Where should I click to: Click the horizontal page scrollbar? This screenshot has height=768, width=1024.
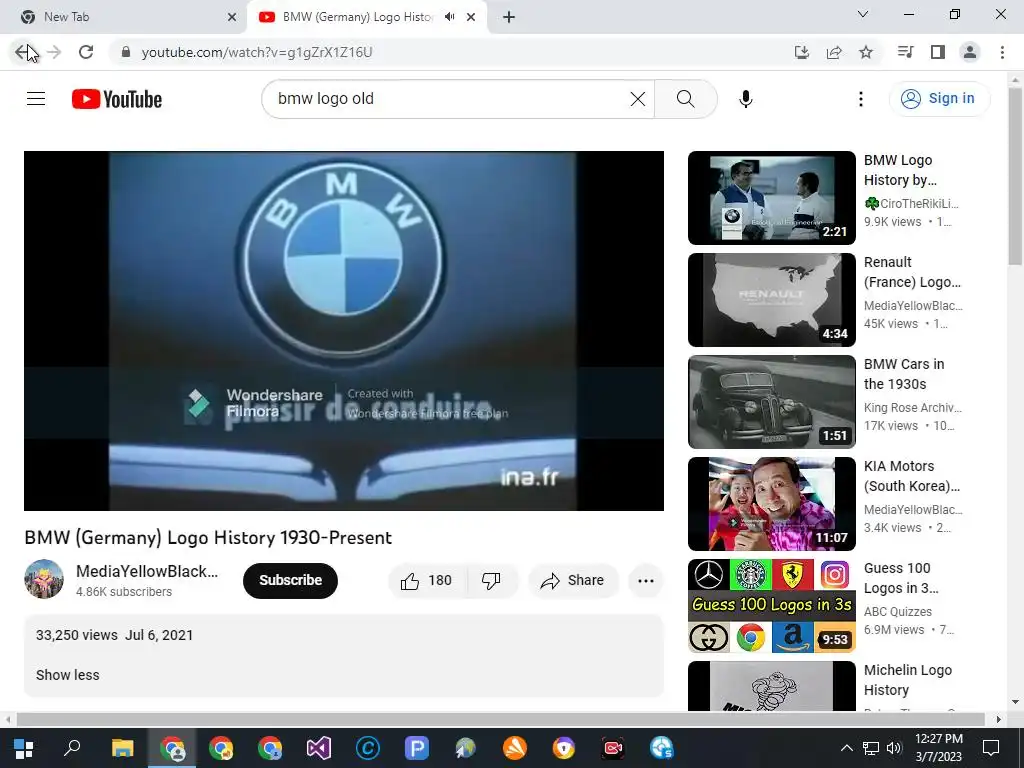(500, 719)
